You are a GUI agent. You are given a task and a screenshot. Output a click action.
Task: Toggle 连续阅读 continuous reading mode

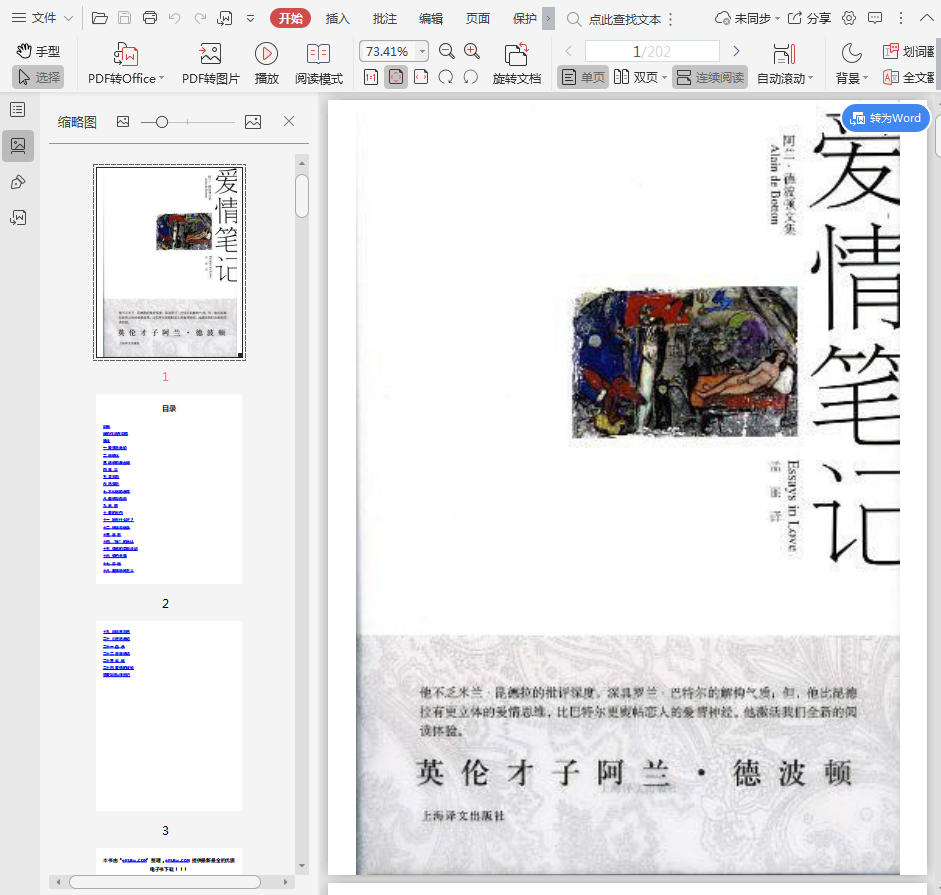(710, 77)
